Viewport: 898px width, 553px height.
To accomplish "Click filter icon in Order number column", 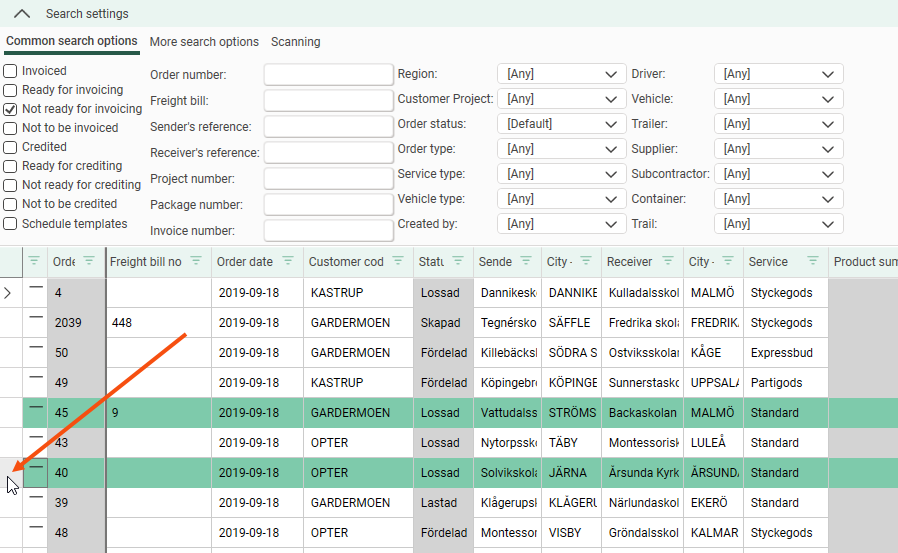I will pyautogui.click(x=89, y=261).
